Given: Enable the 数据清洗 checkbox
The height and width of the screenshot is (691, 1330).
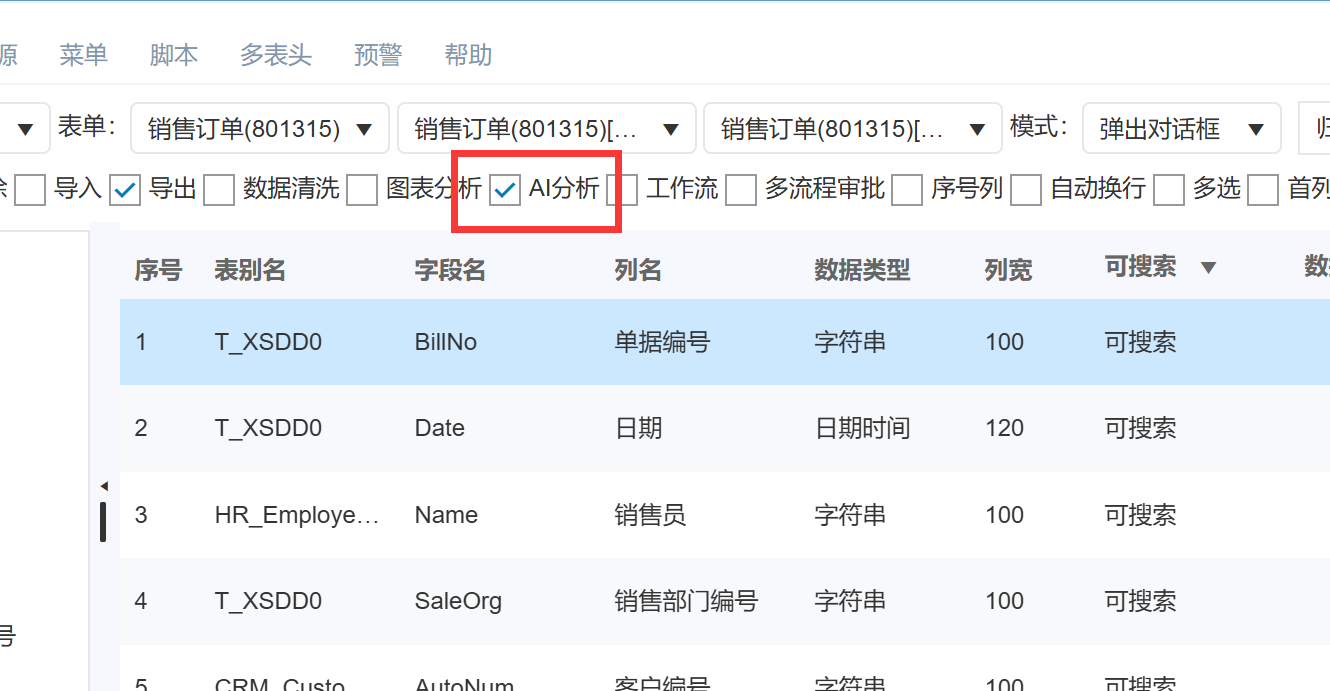Looking at the screenshot, I should [219, 190].
